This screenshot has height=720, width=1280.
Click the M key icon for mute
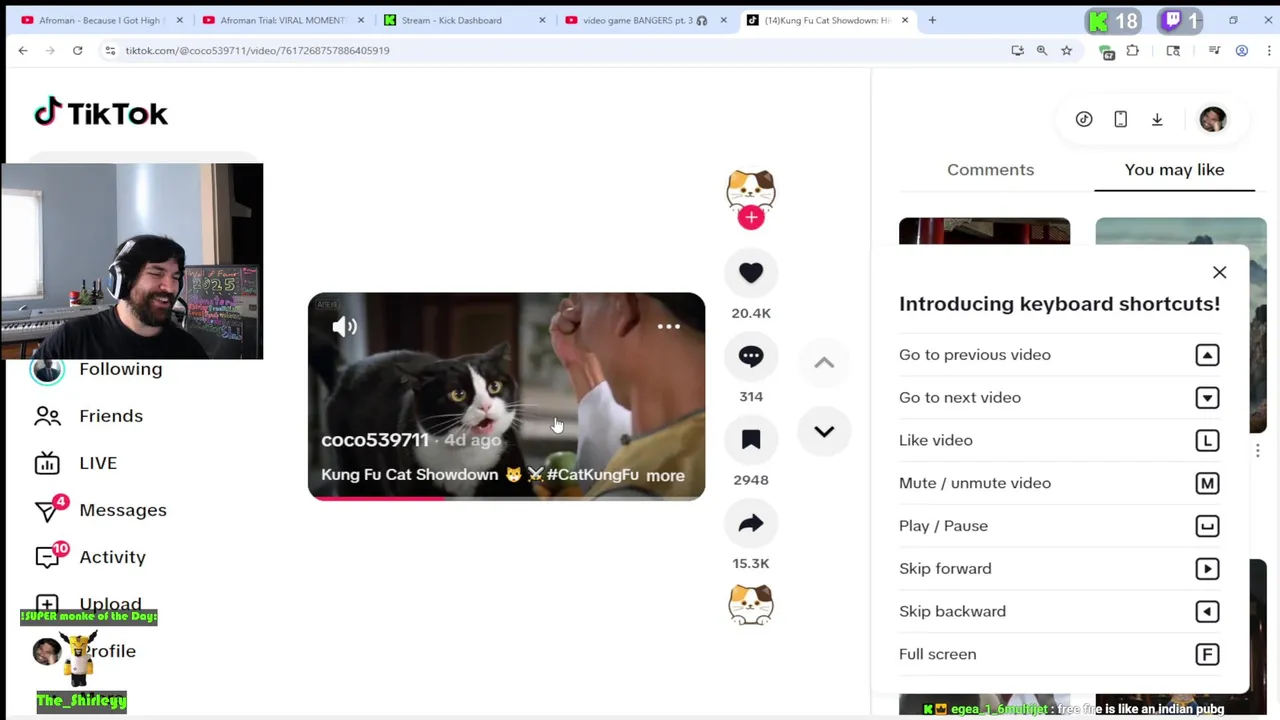click(1207, 483)
